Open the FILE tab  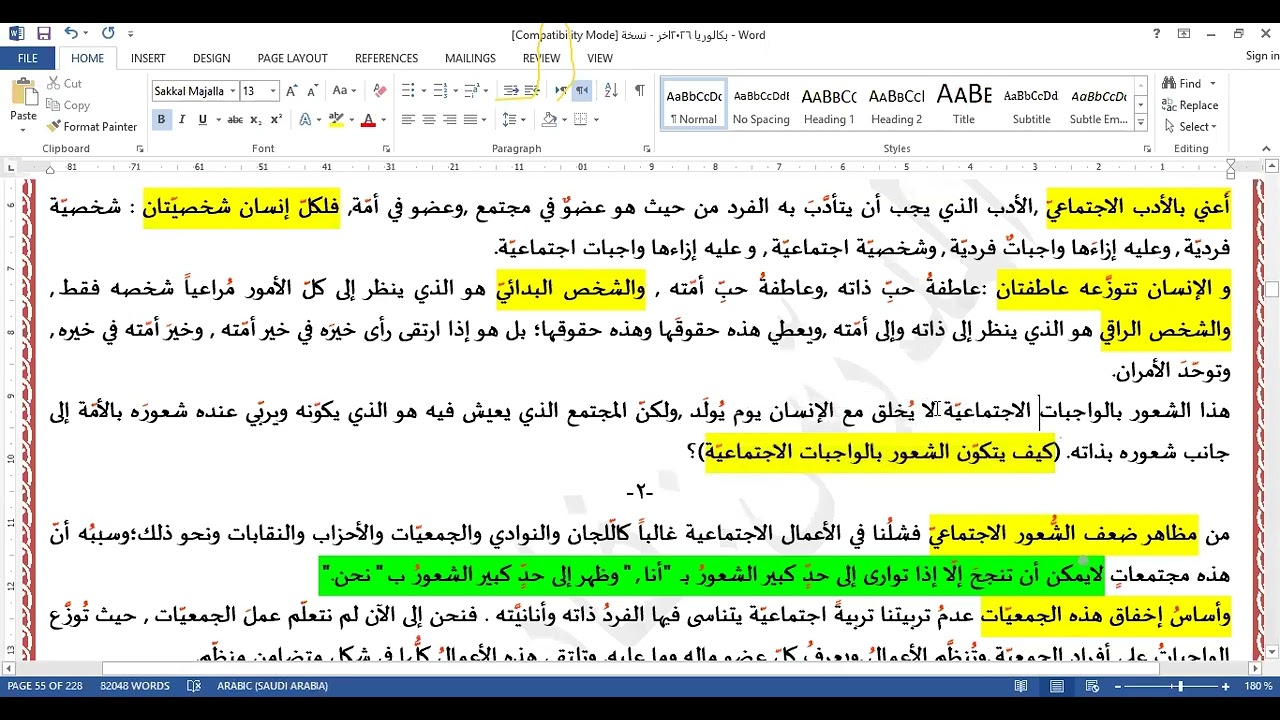[28, 59]
